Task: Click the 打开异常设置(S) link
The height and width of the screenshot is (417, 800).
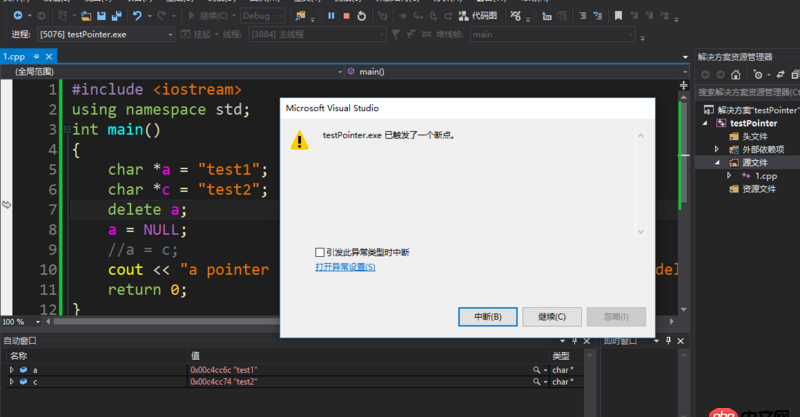Action: (345, 267)
